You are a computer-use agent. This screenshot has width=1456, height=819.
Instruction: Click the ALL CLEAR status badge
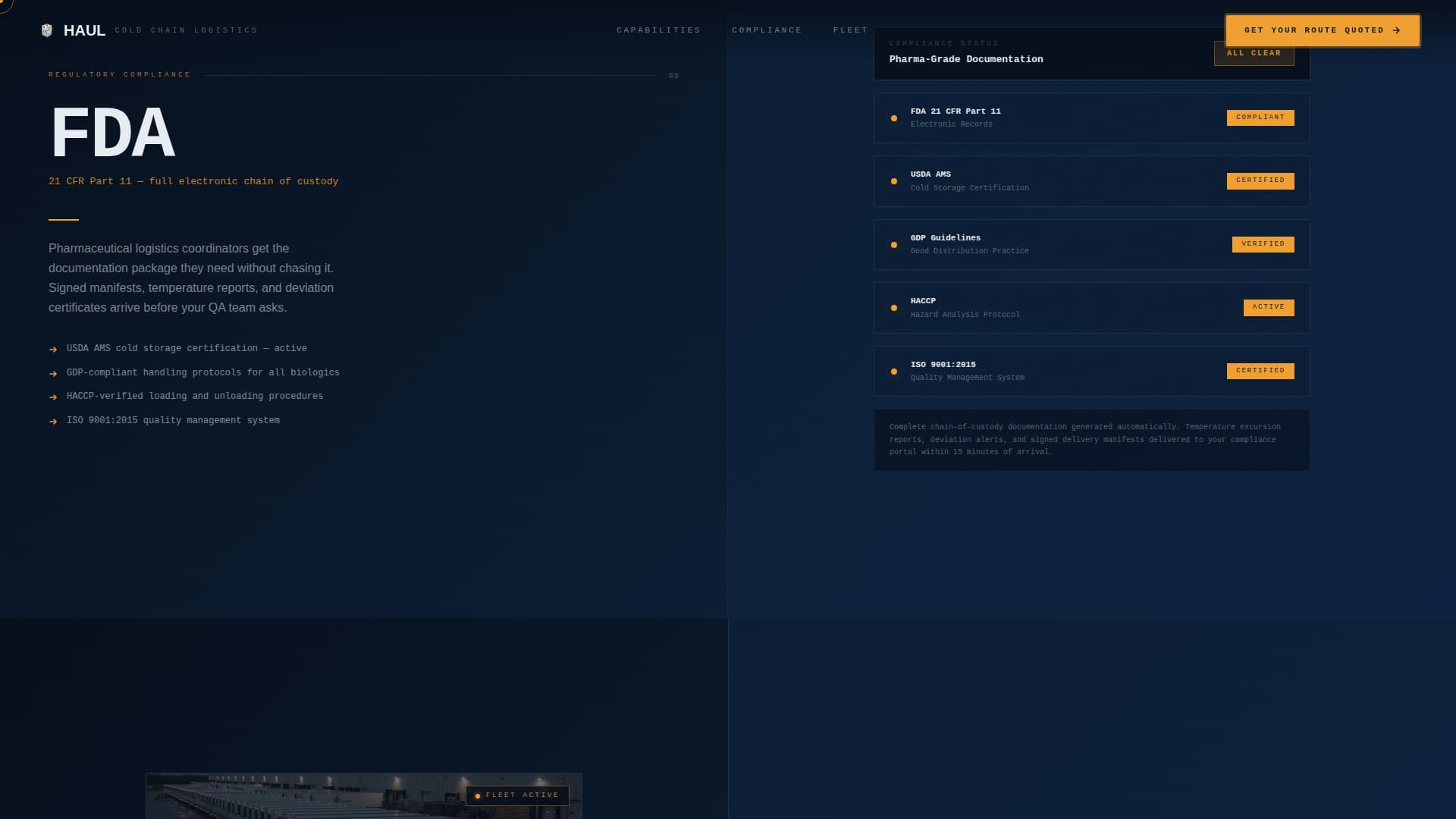[x=1254, y=56]
